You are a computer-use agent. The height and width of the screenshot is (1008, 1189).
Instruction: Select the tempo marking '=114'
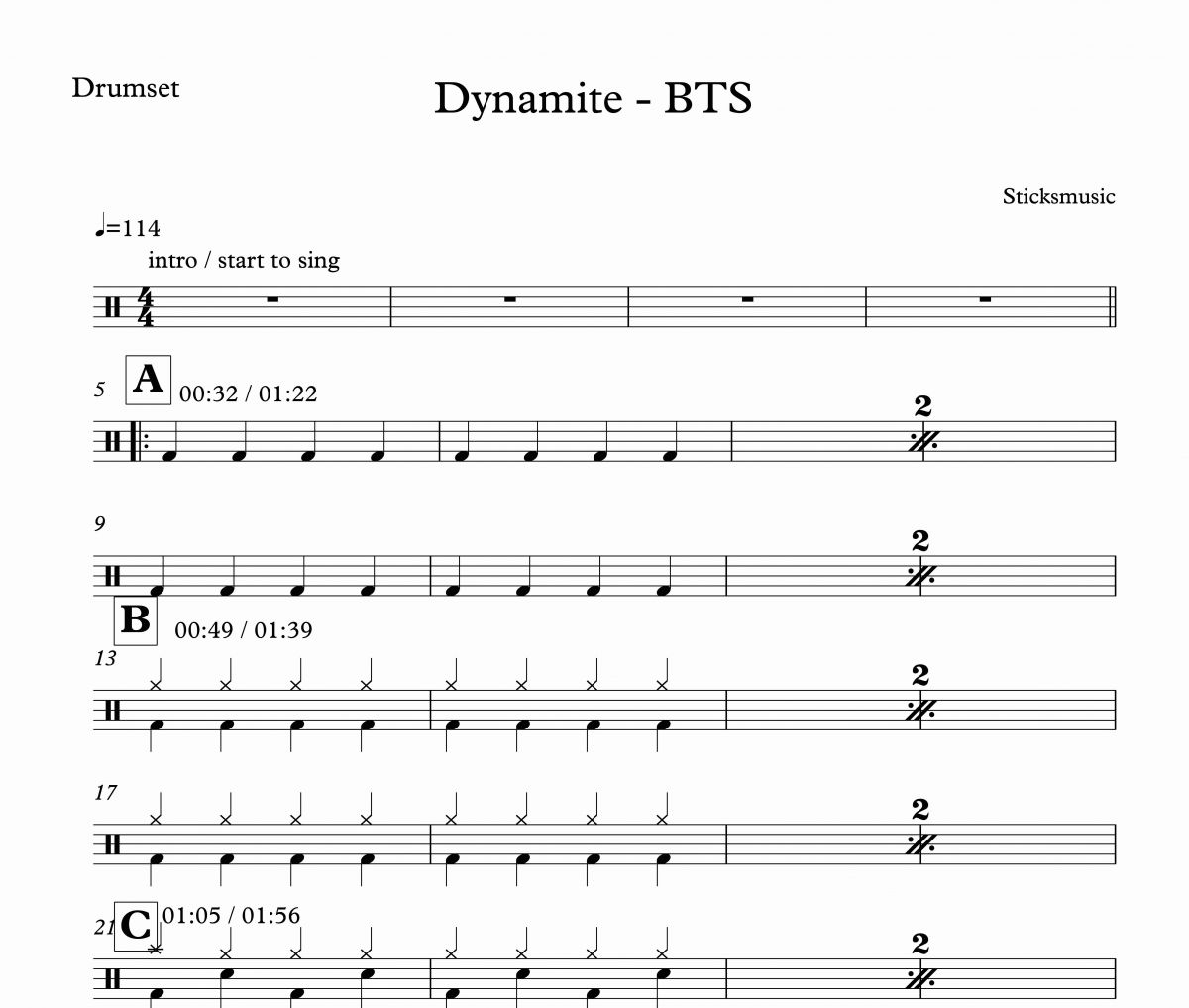click(127, 228)
